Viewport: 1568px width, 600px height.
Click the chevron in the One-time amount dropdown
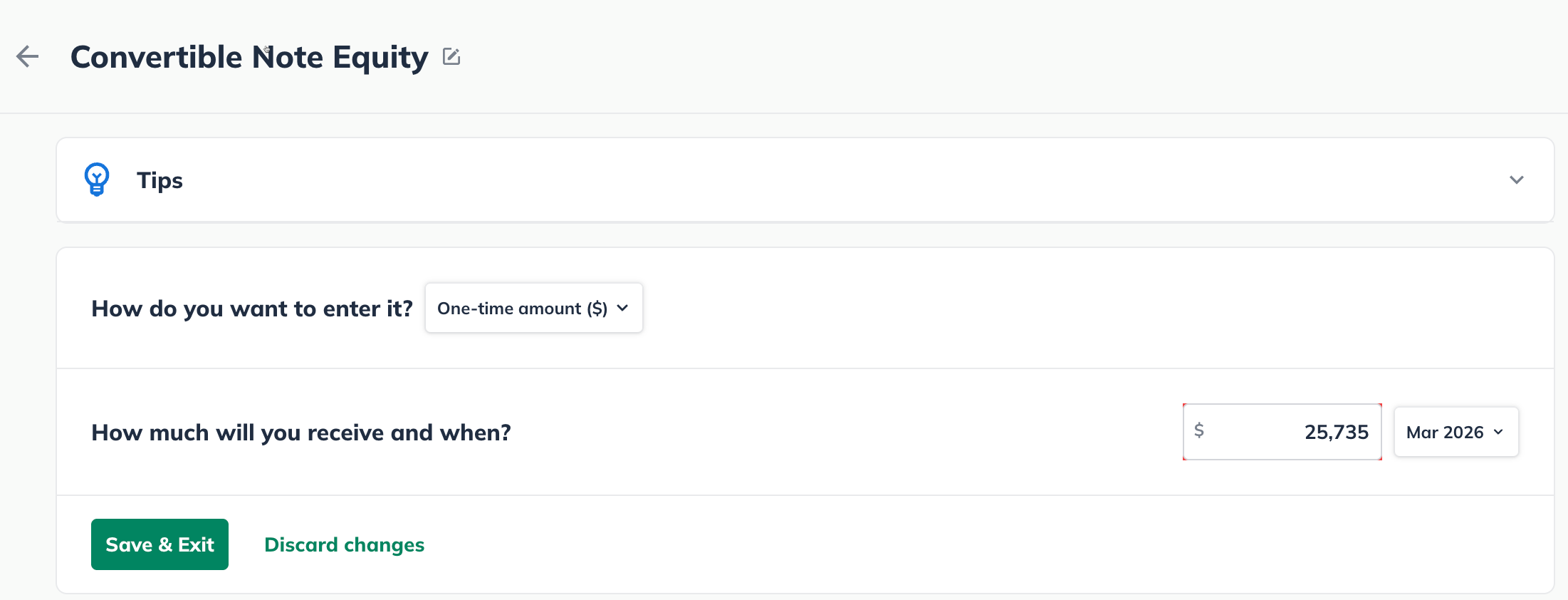coord(623,308)
